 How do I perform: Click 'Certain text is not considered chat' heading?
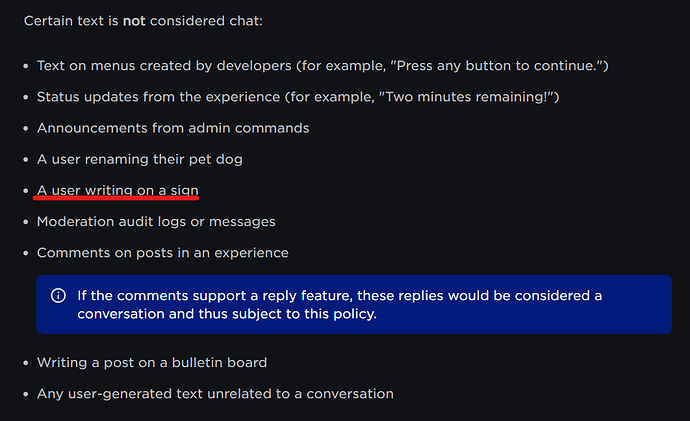pos(143,21)
